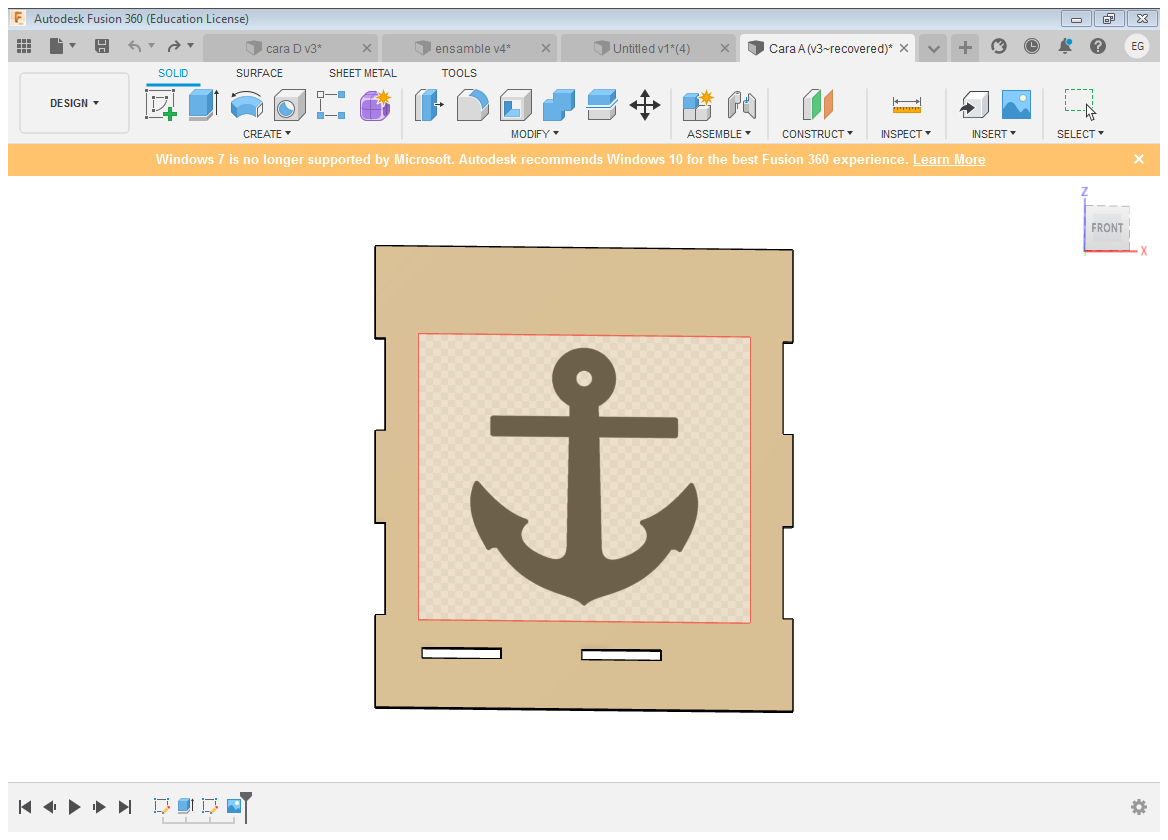The height and width of the screenshot is (840, 1168).
Task: Select the canvas feature in timeline
Action: pos(234,806)
